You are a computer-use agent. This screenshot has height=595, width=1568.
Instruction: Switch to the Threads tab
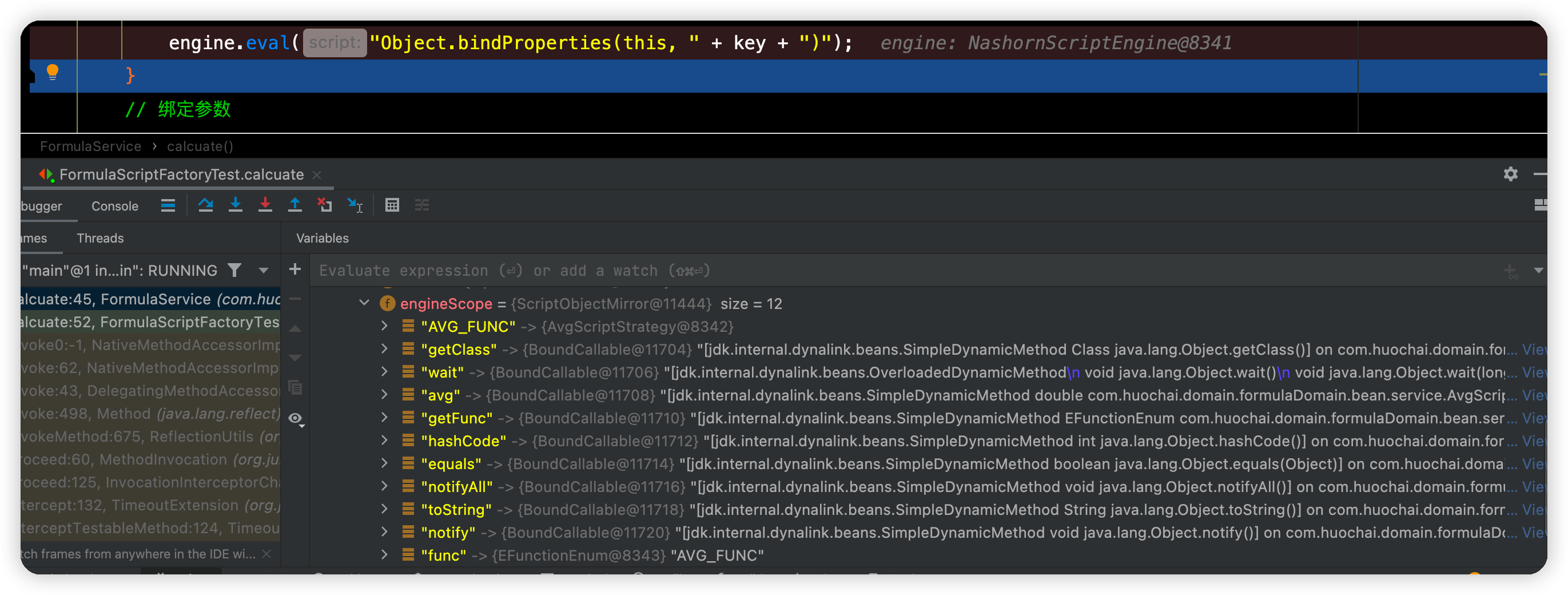tap(100, 238)
